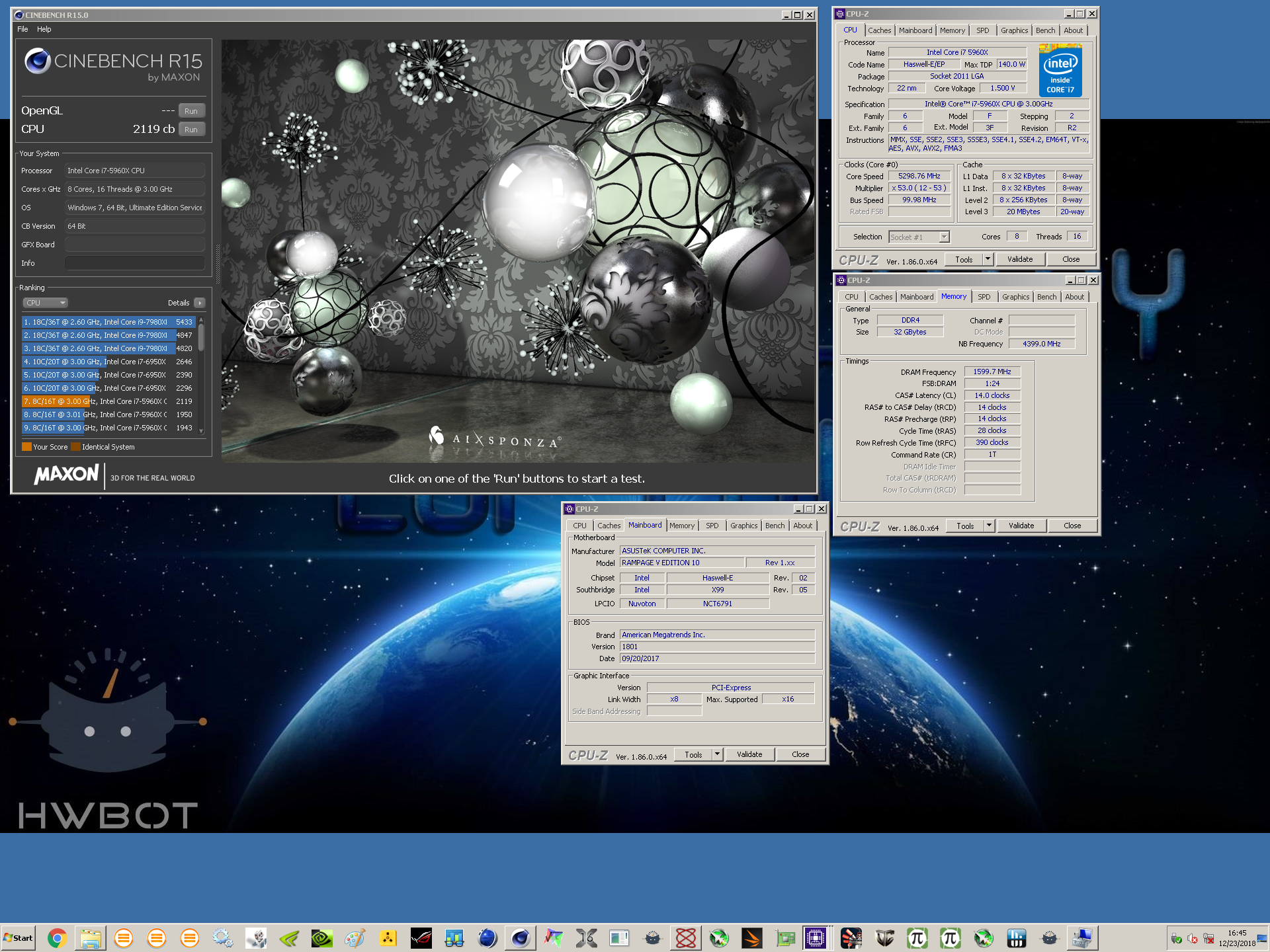Click the Show desktop strip by clock
The width and height of the screenshot is (1270, 952).
[x=1263, y=937]
